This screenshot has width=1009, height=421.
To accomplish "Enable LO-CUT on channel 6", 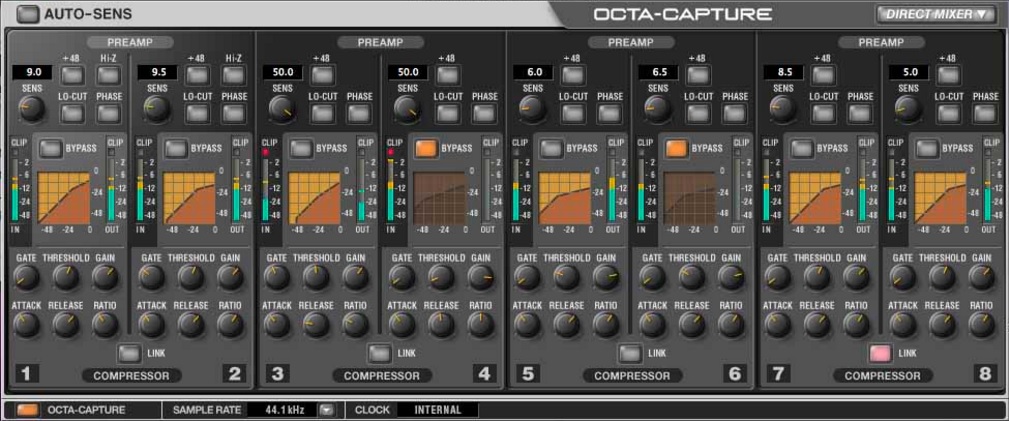I will tap(699, 113).
